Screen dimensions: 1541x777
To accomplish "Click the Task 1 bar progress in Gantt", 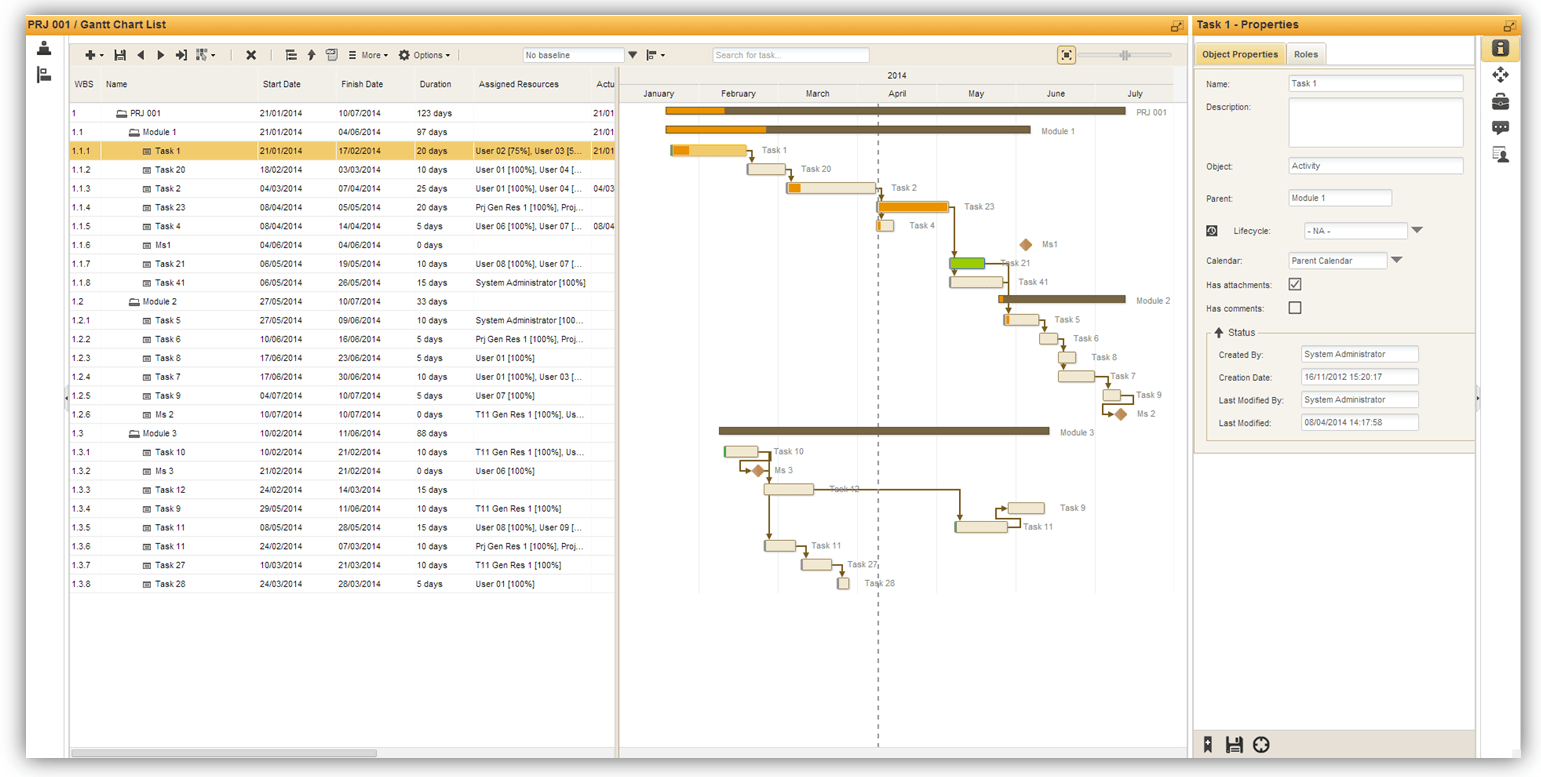I will (681, 150).
